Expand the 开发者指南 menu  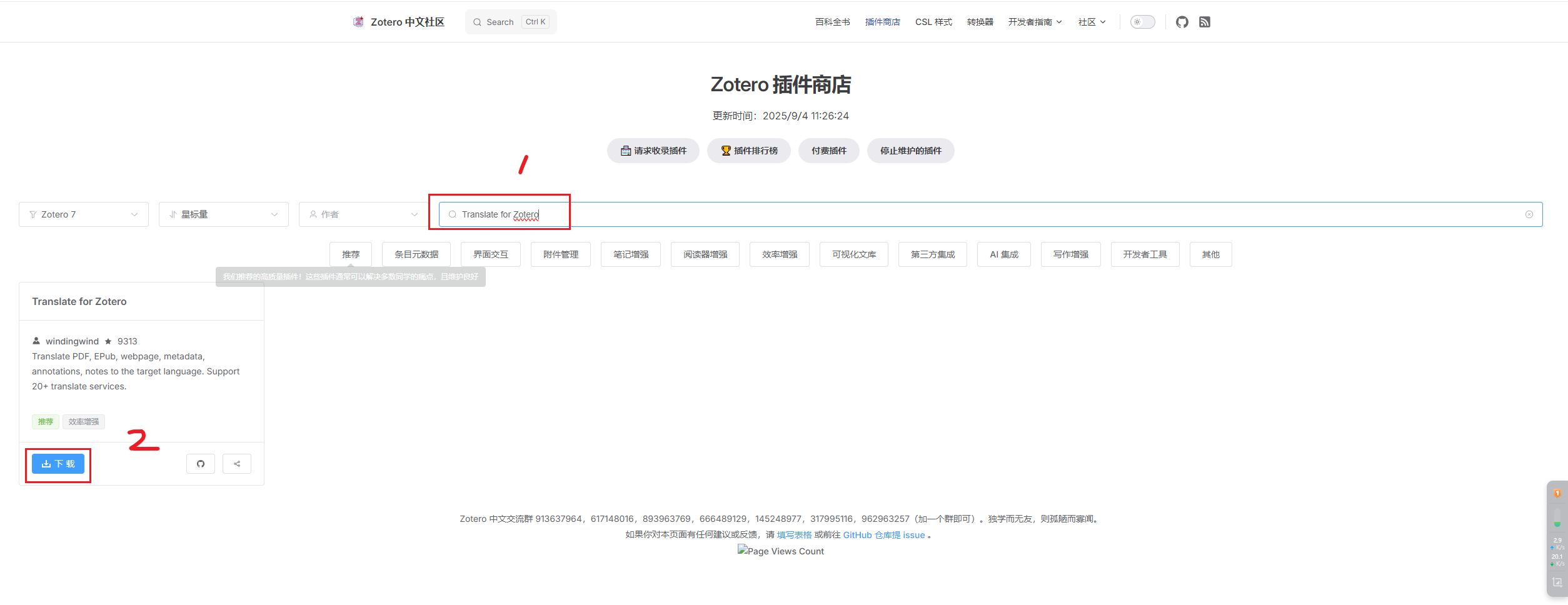point(1035,22)
